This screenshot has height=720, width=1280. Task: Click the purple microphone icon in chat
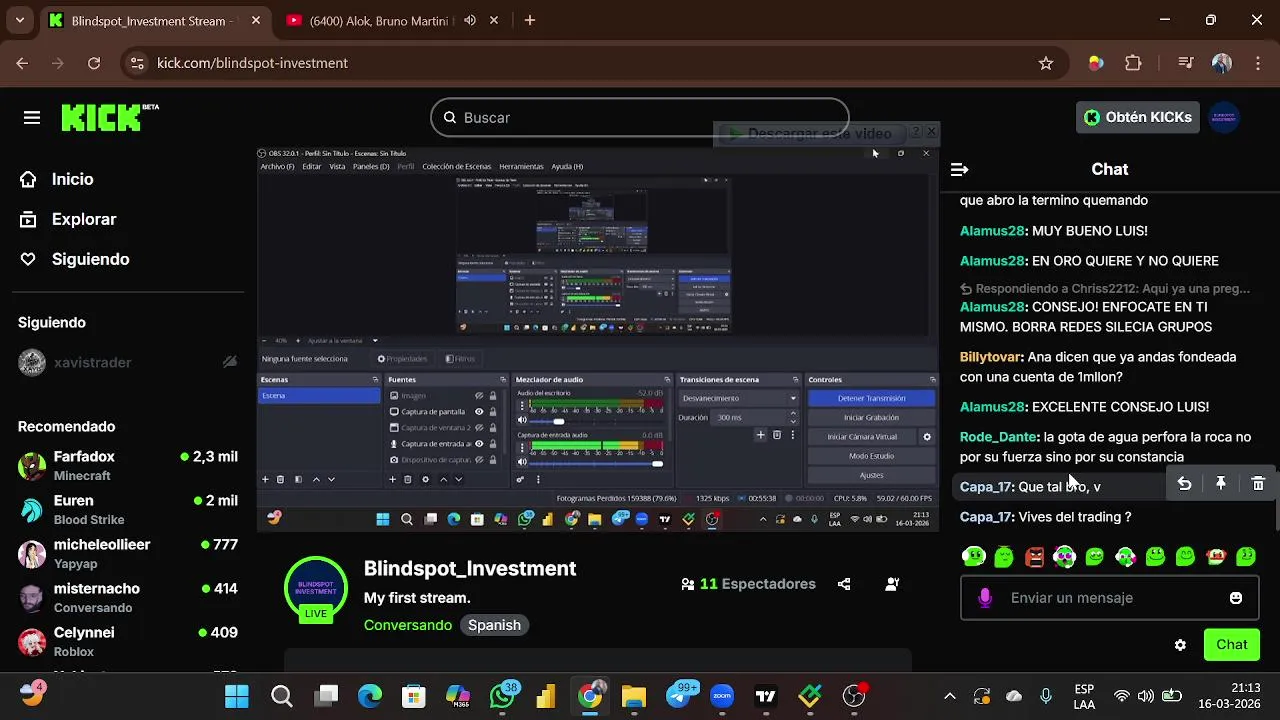(x=985, y=598)
